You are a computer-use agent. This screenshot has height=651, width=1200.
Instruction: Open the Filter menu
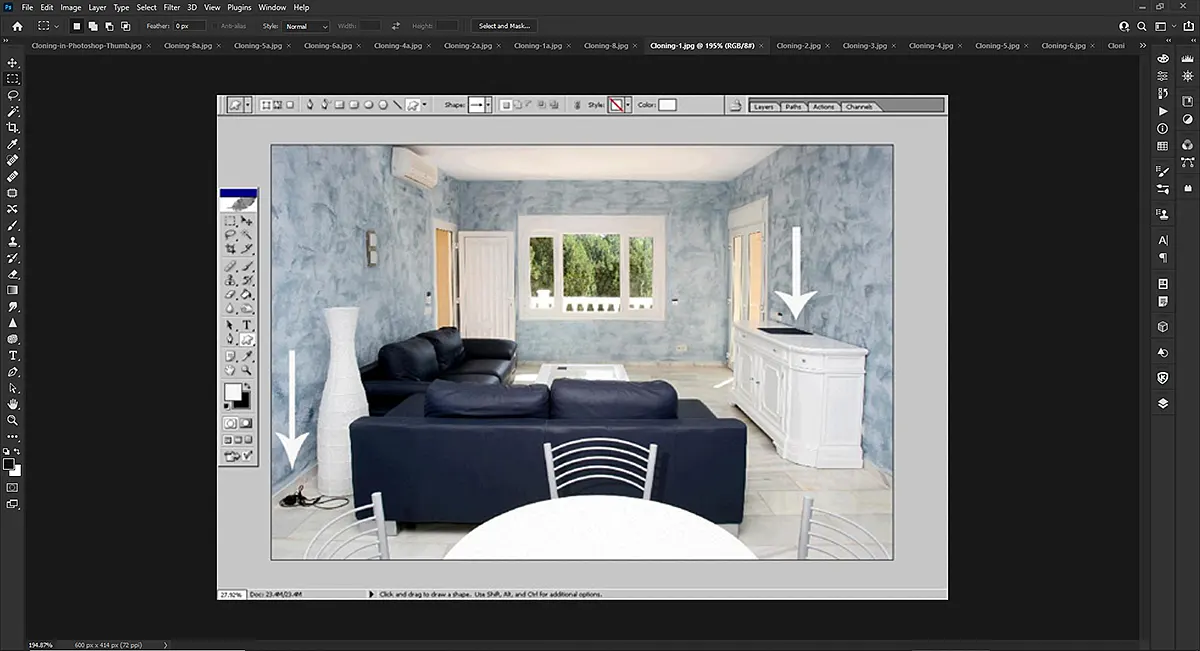pos(172,7)
